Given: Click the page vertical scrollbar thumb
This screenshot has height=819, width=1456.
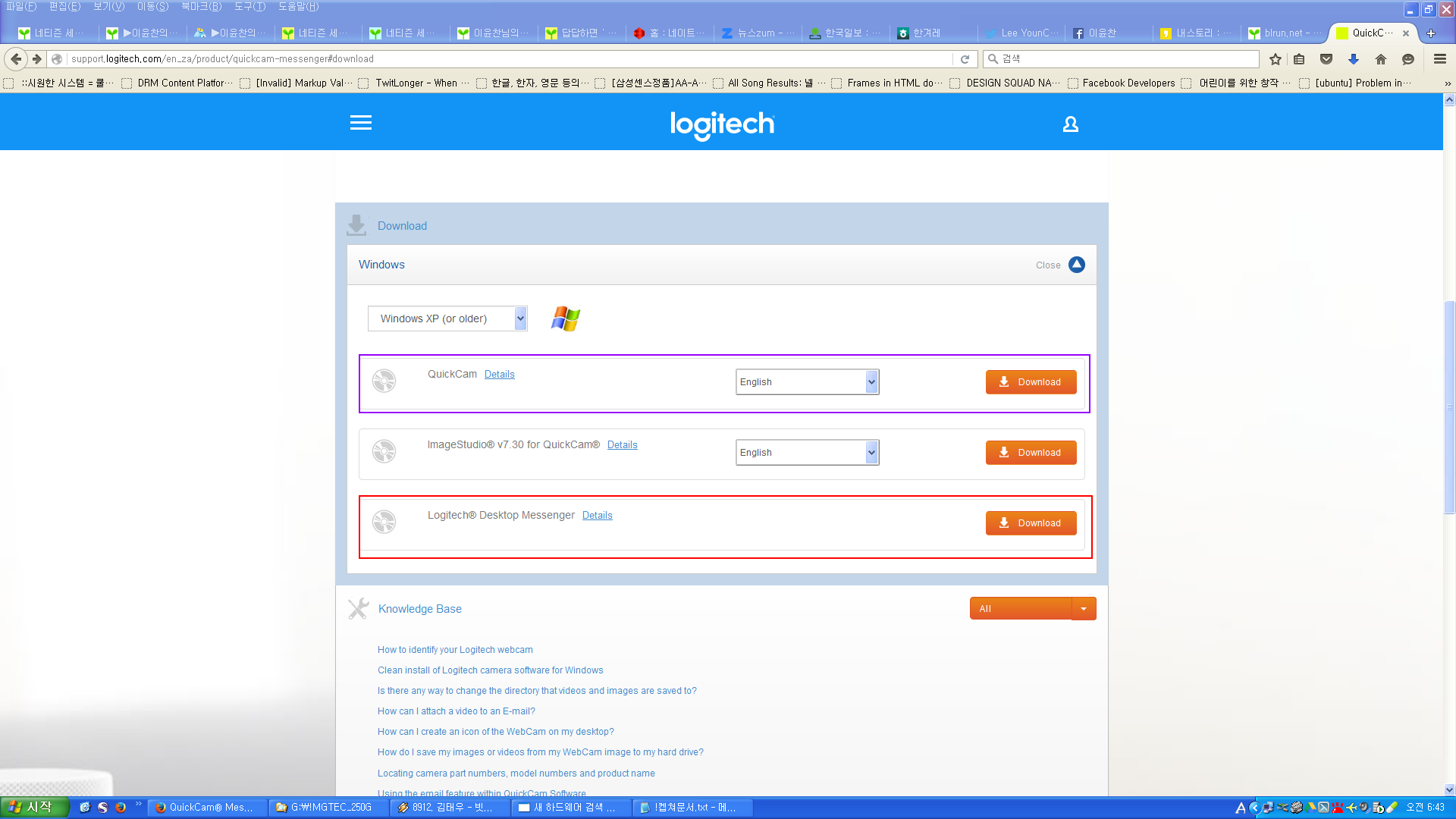Looking at the screenshot, I should 1449,407.
